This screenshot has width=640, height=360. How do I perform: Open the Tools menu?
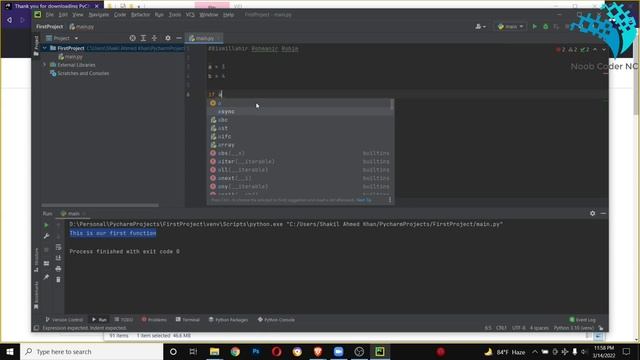click(175, 15)
